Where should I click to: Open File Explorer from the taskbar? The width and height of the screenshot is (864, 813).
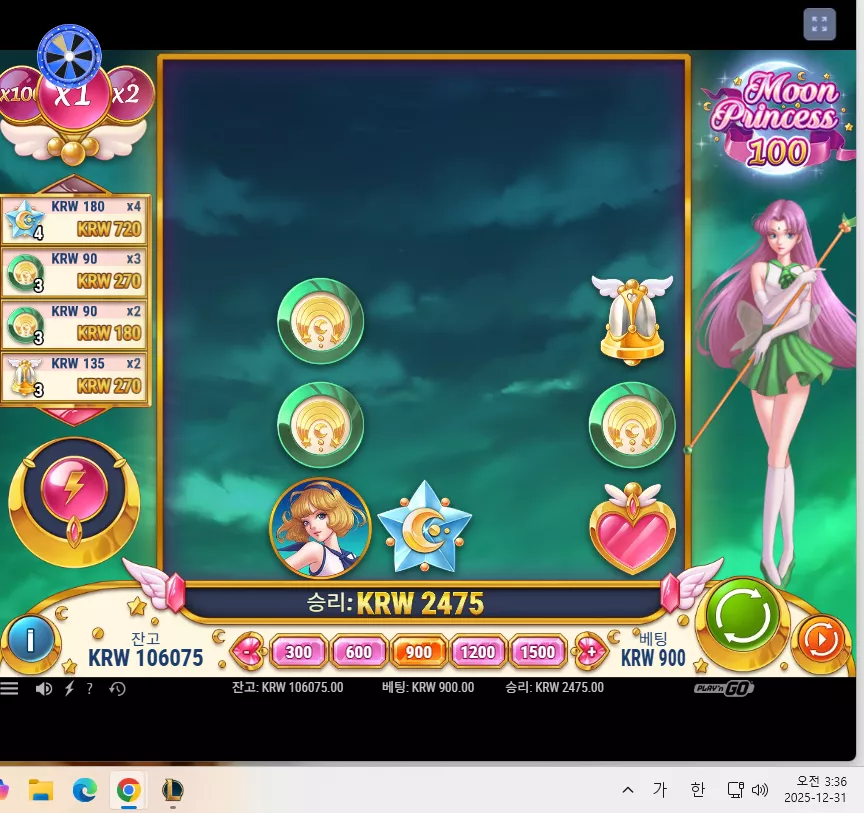(x=41, y=790)
